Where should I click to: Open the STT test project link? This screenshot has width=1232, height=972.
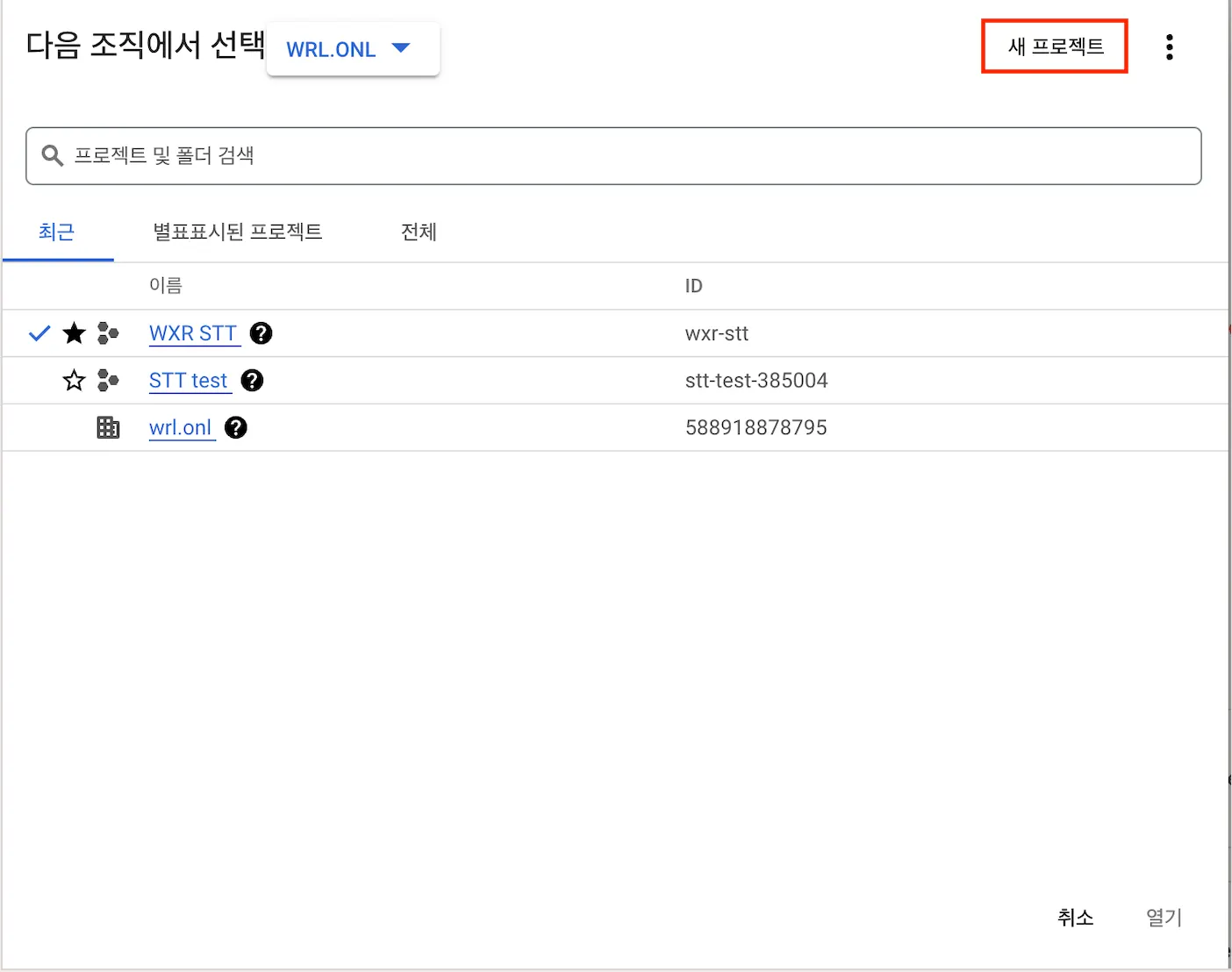click(x=188, y=381)
